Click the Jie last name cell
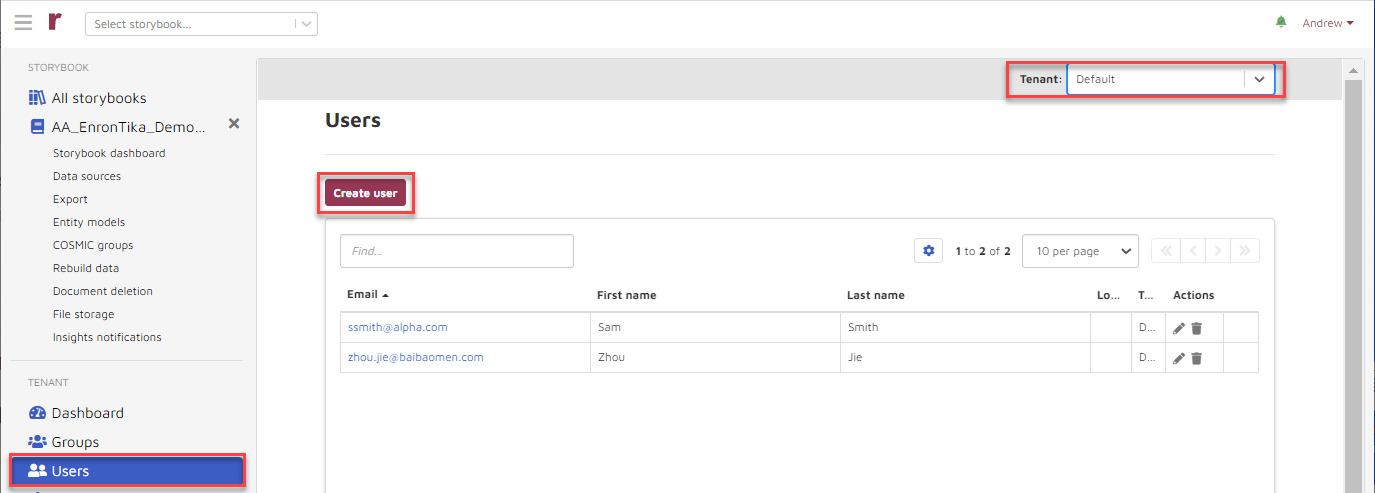Image resolution: width=1375 pixels, height=493 pixels. click(965, 357)
